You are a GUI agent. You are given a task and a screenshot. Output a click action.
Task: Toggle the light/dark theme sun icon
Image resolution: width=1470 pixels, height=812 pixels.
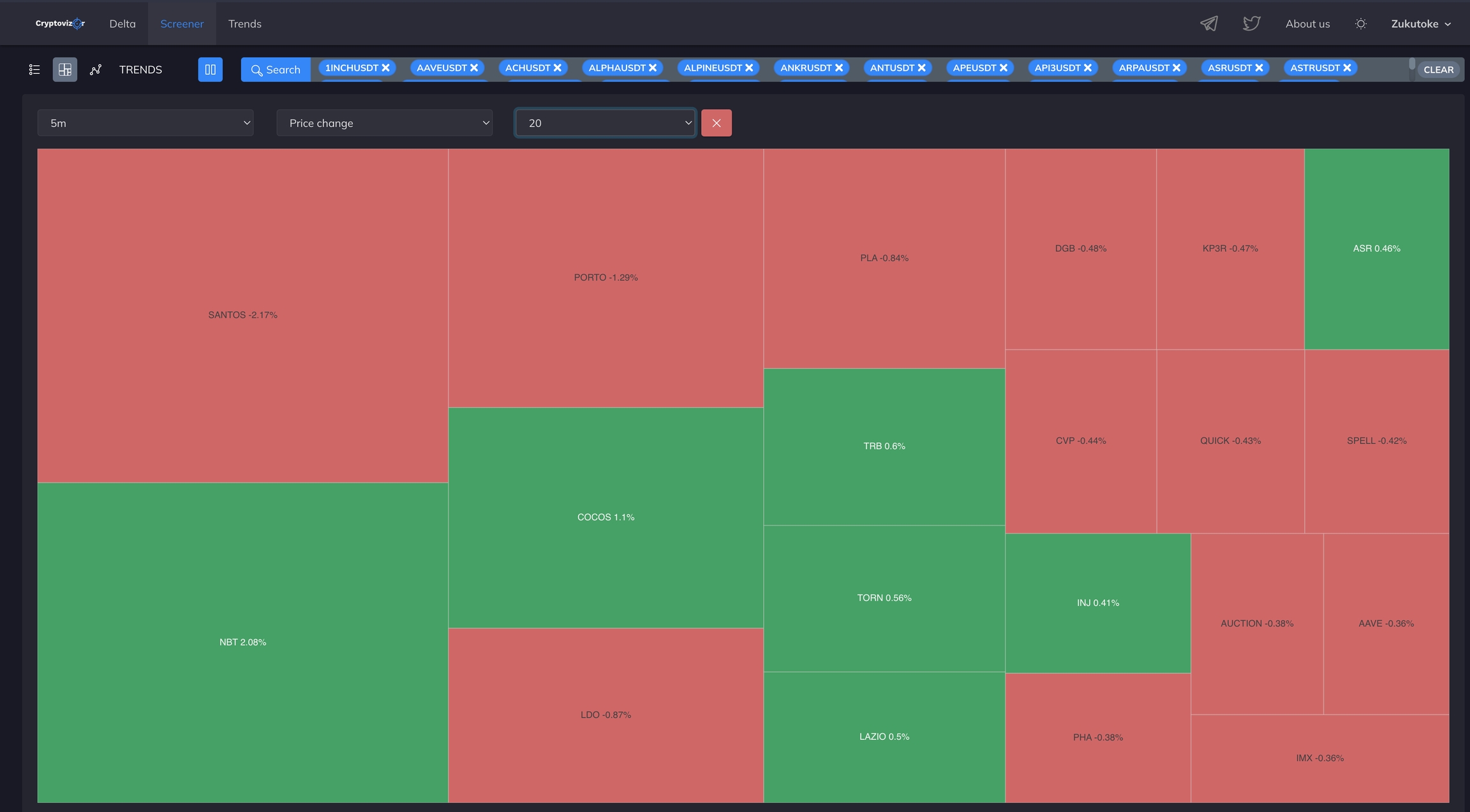click(x=1361, y=24)
